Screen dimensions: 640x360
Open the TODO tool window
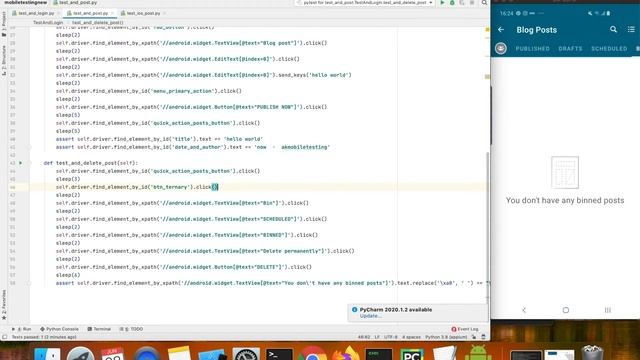coord(131,329)
